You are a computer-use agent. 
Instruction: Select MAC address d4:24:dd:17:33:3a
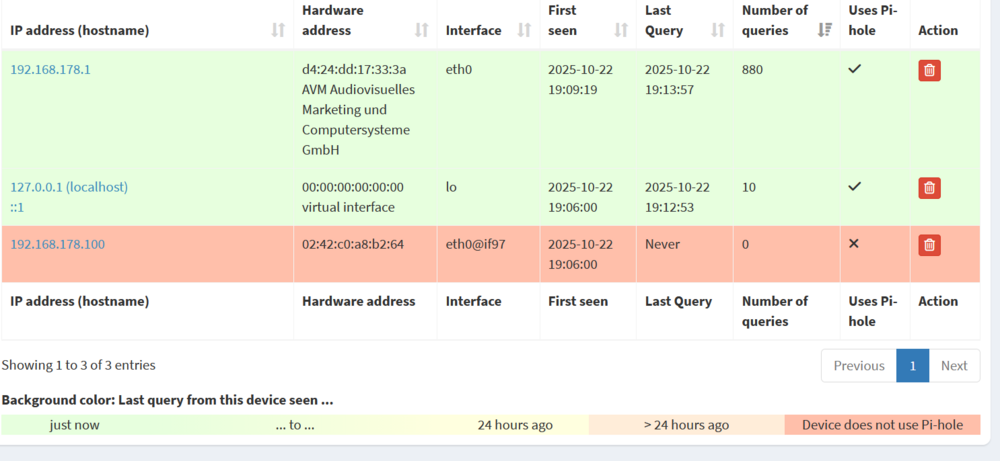pyautogui.click(x=354, y=70)
